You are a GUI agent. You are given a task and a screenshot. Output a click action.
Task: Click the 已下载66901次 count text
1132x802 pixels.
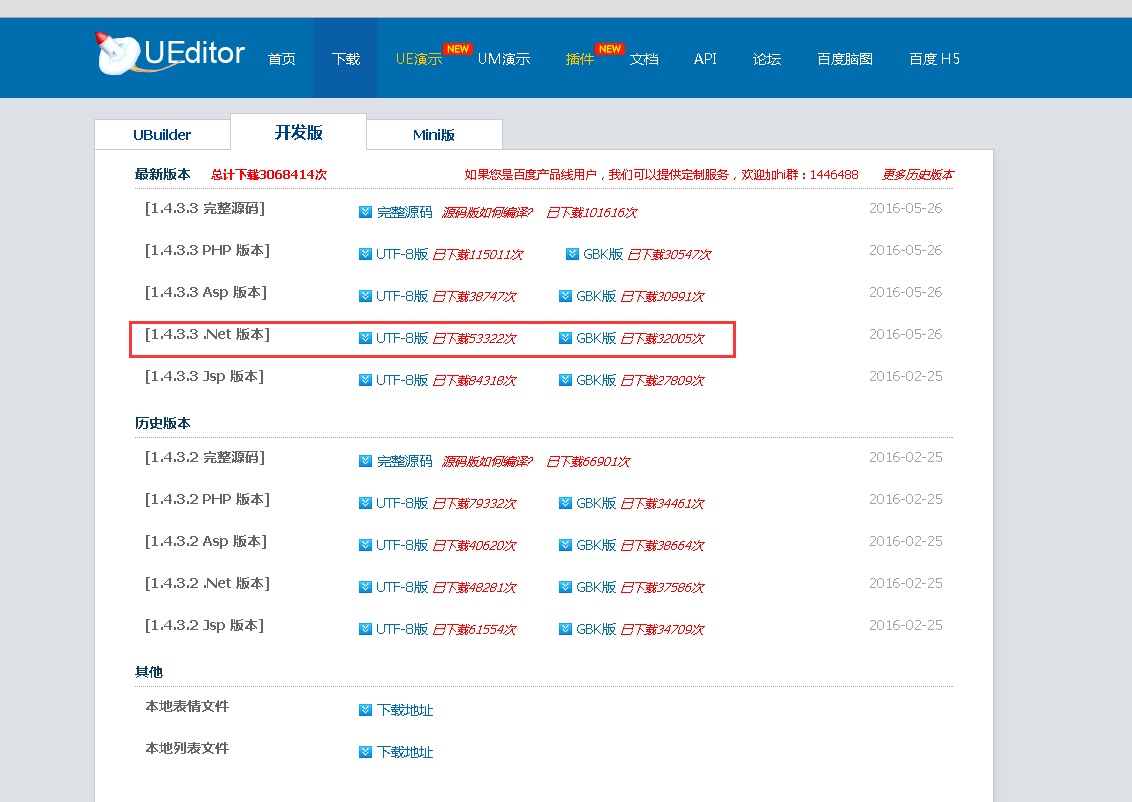(588, 461)
